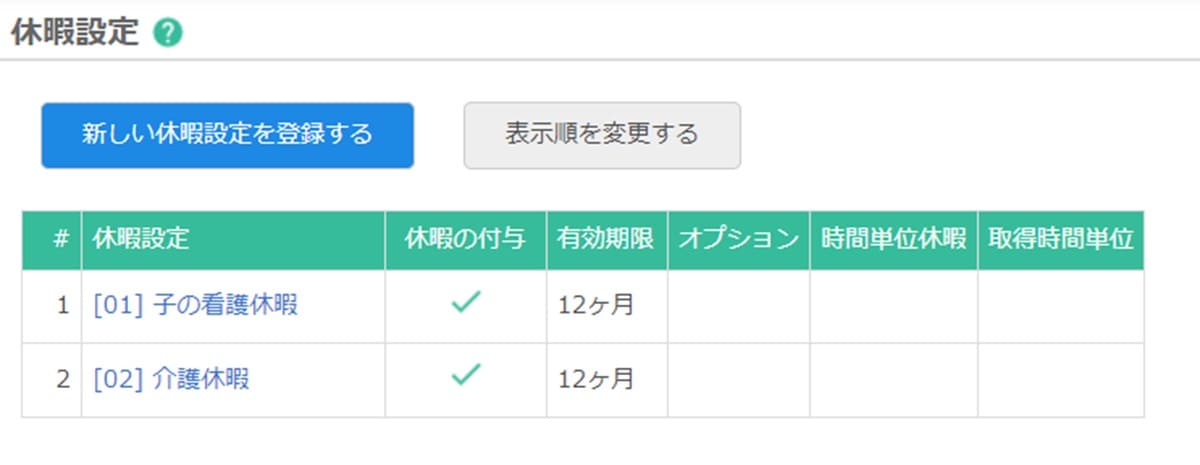
Task: Click checkmark icon in 子の看護休暇 row
Action: [466, 303]
